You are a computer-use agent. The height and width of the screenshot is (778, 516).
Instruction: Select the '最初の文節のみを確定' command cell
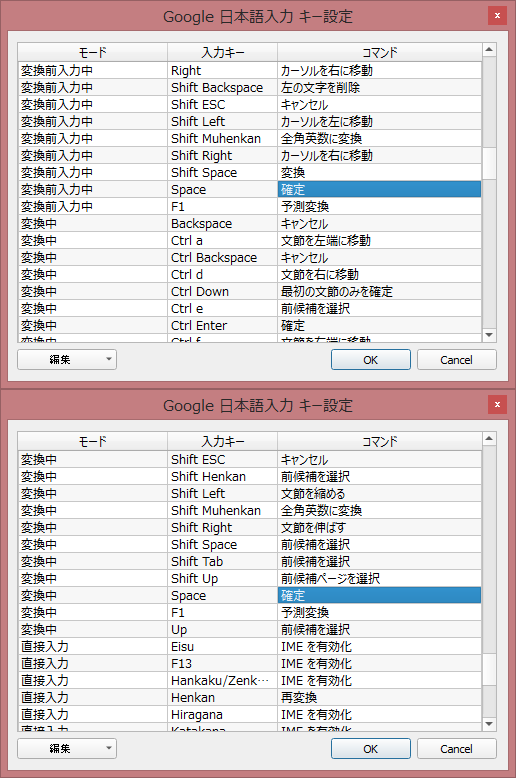point(380,291)
